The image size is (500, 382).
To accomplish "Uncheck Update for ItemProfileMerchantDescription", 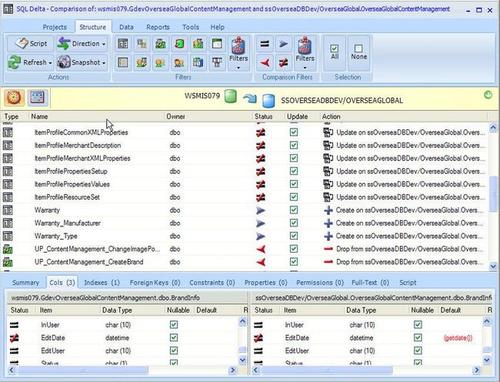I will [x=294, y=145].
